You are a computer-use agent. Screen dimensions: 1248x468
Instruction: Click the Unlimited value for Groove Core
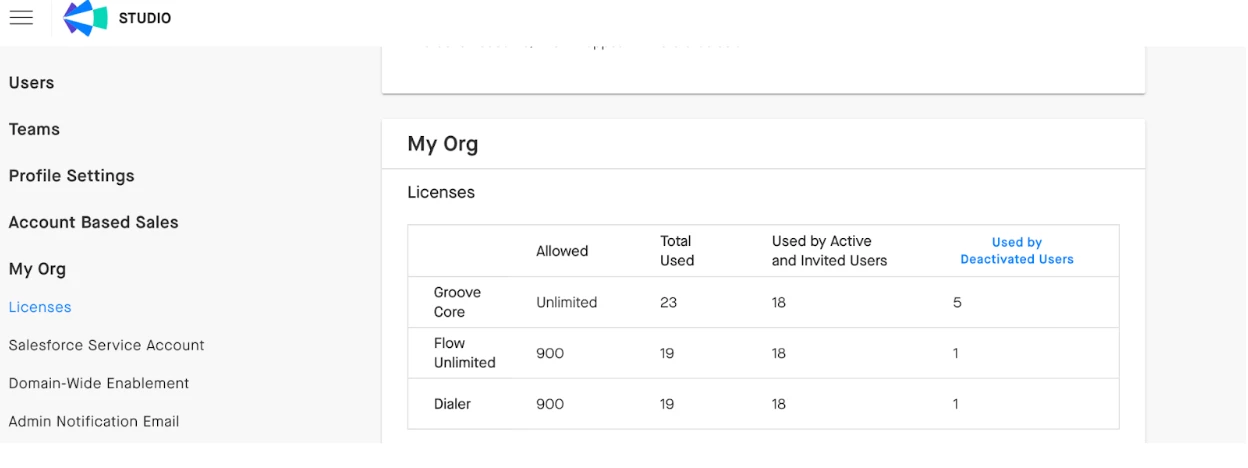pyautogui.click(x=566, y=302)
